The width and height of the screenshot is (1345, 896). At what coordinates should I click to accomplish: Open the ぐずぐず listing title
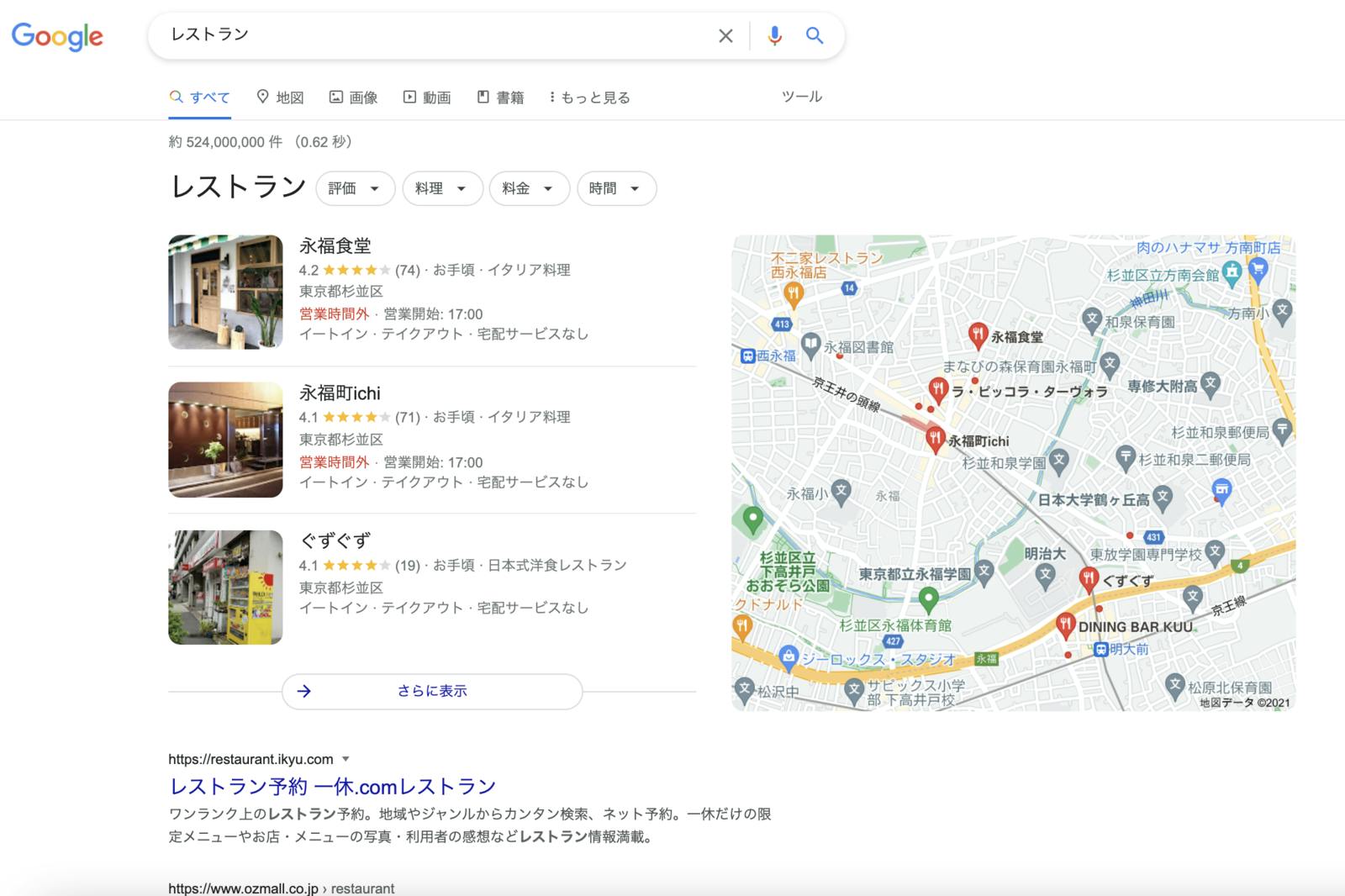tap(335, 540)
